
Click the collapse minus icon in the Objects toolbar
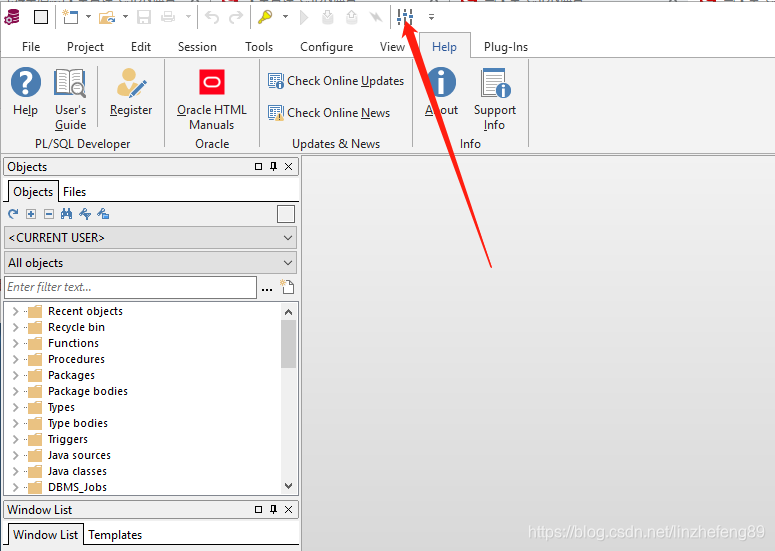(49, 214)
